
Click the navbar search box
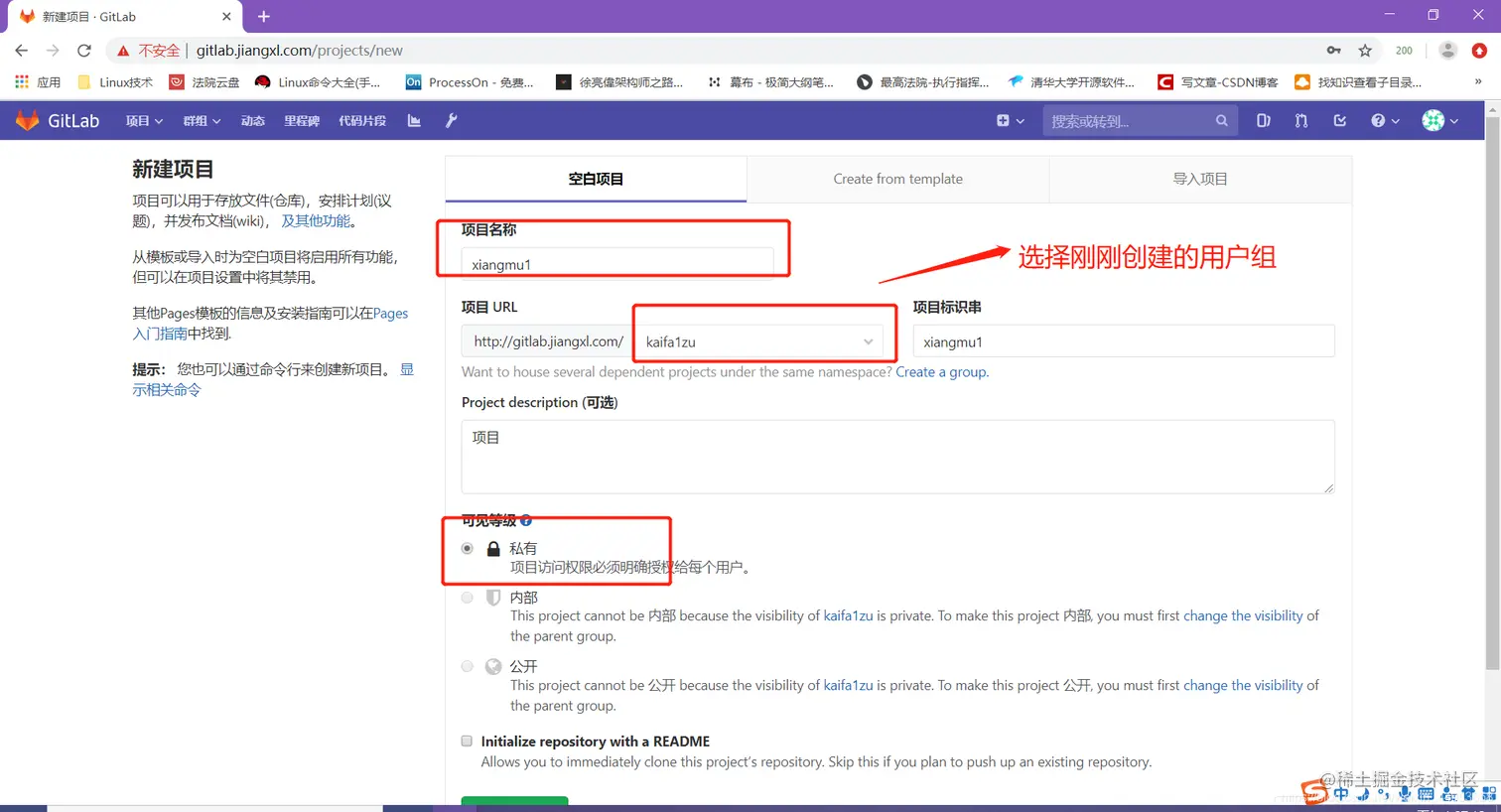pos(1139,120)
